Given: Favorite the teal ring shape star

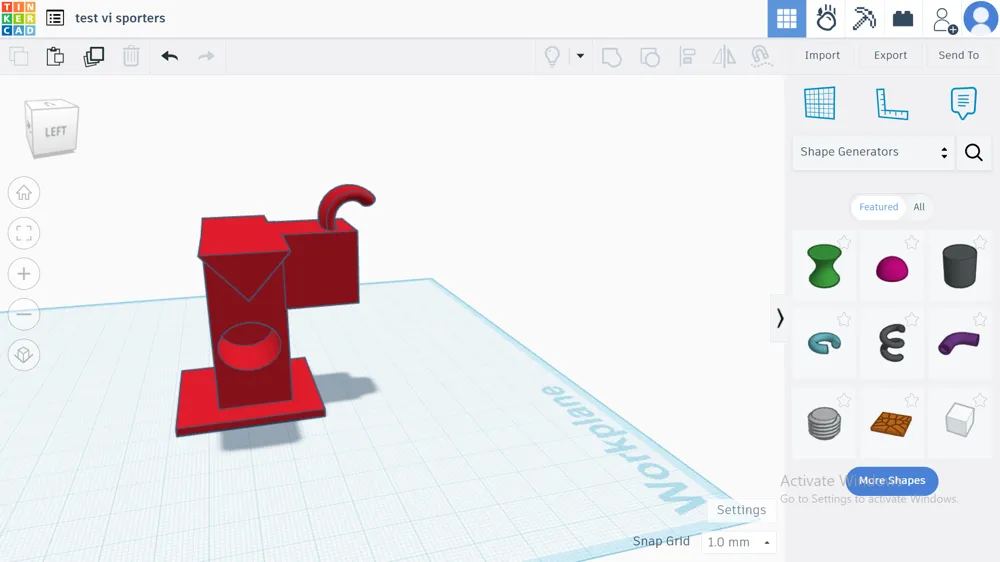Looking at the screenshot, I should [x=844, y=319].
